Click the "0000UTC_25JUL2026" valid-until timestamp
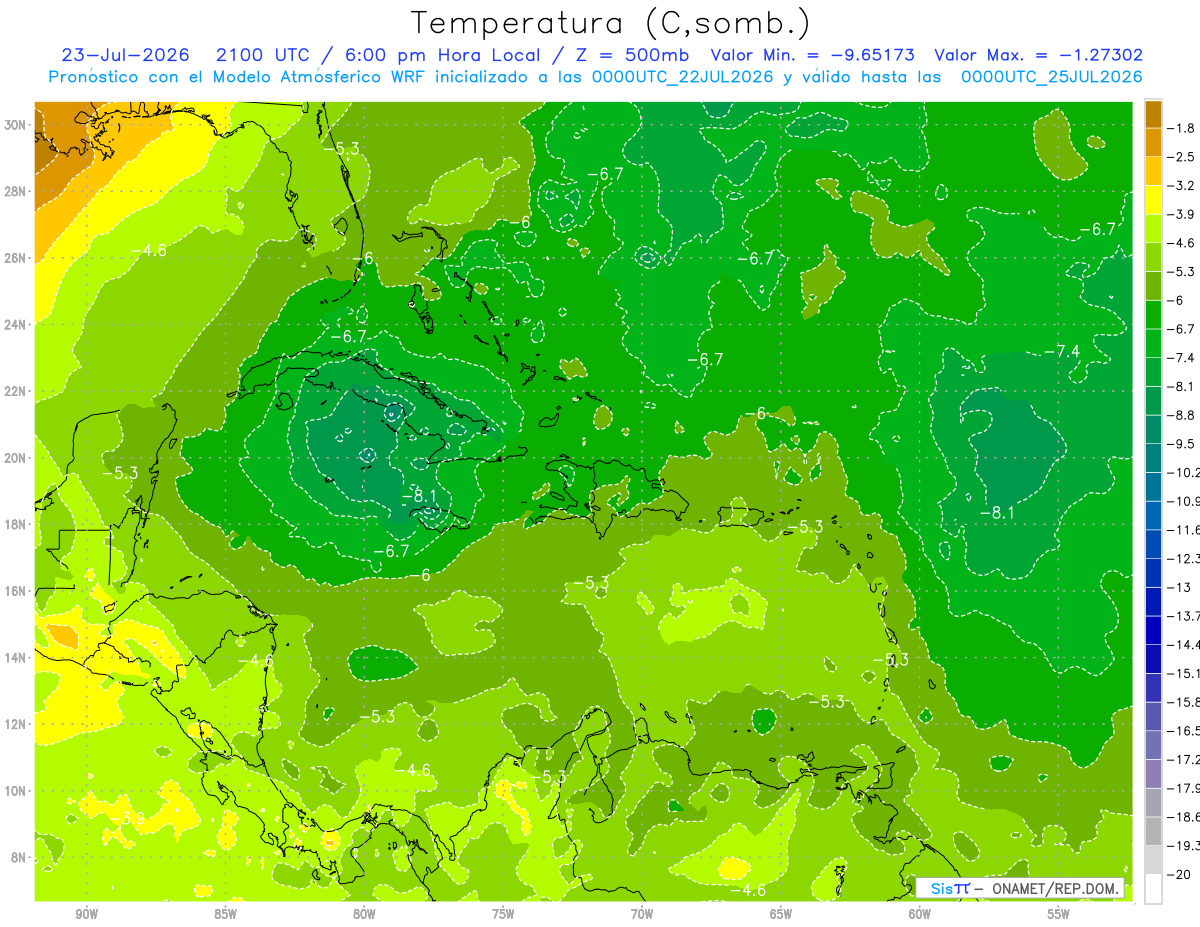The width and height of the screenshot is (1200, 927). click(x=1051, y=76)
